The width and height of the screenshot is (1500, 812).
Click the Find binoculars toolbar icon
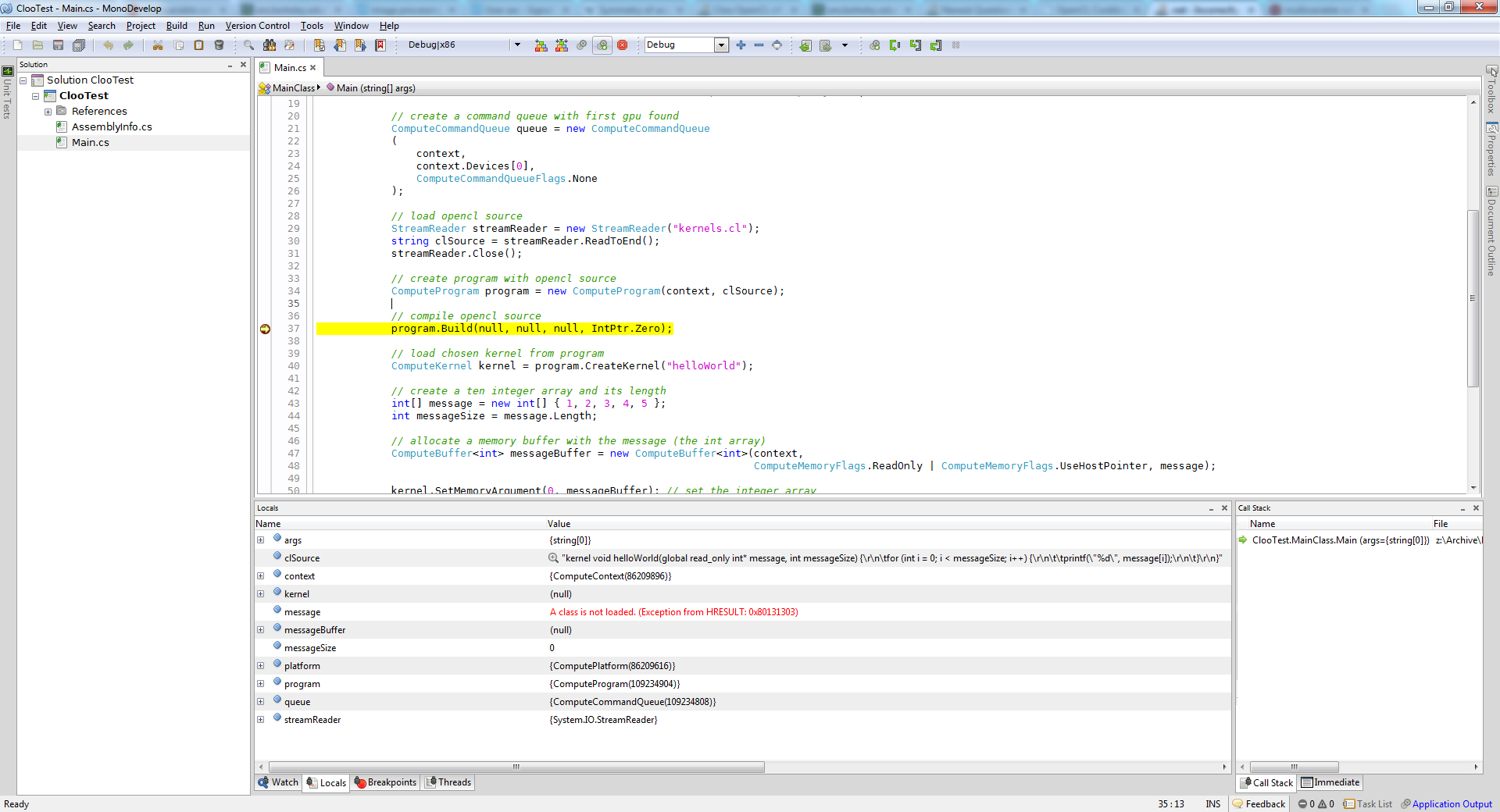click(x=269, y=45)
